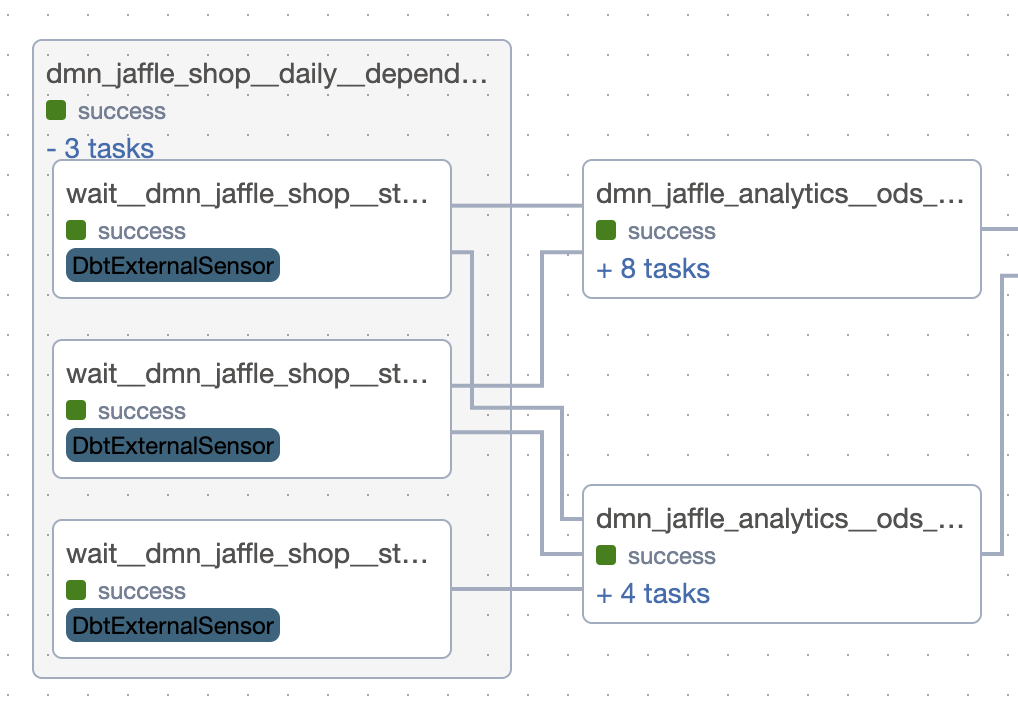Click DbtExternalSensor badge on the first wait task
Image resolution: width=1018 pixels, height=710 pixels.
click(173, 266)
